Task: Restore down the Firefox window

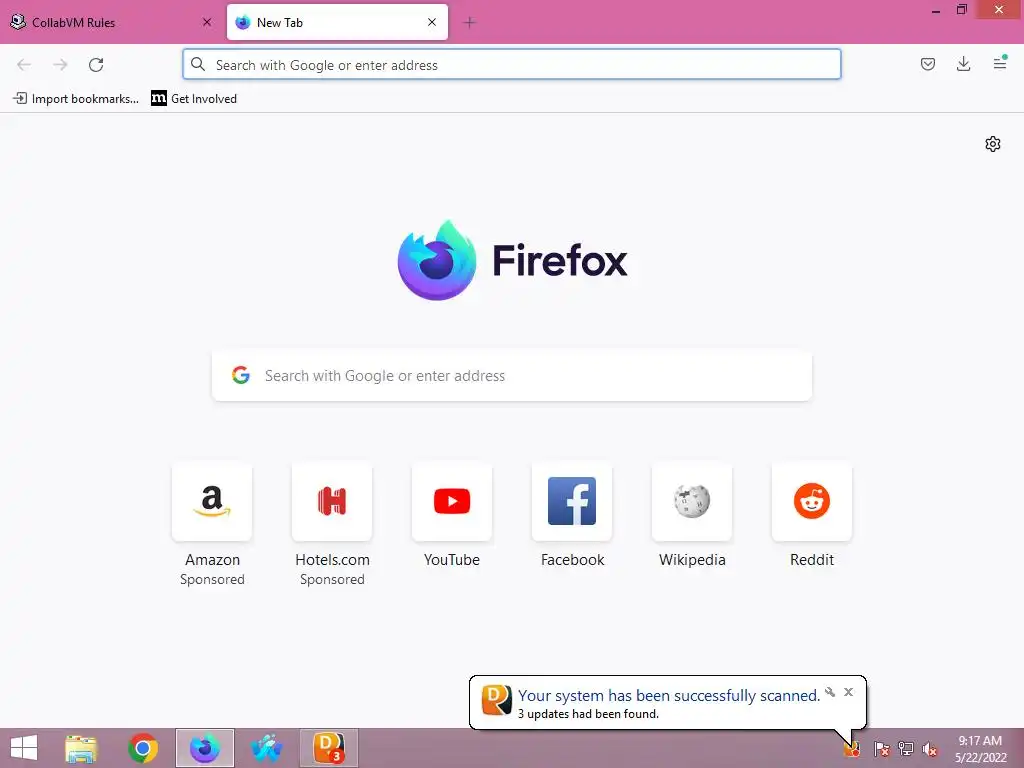Action: tap(961, 10)
